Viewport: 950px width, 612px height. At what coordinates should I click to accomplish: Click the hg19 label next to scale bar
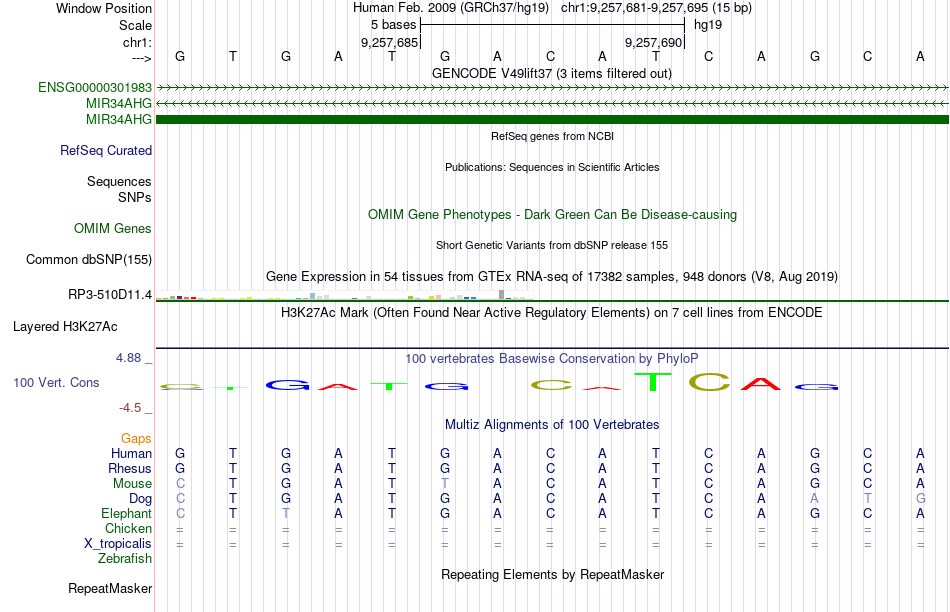click(708, 25)
